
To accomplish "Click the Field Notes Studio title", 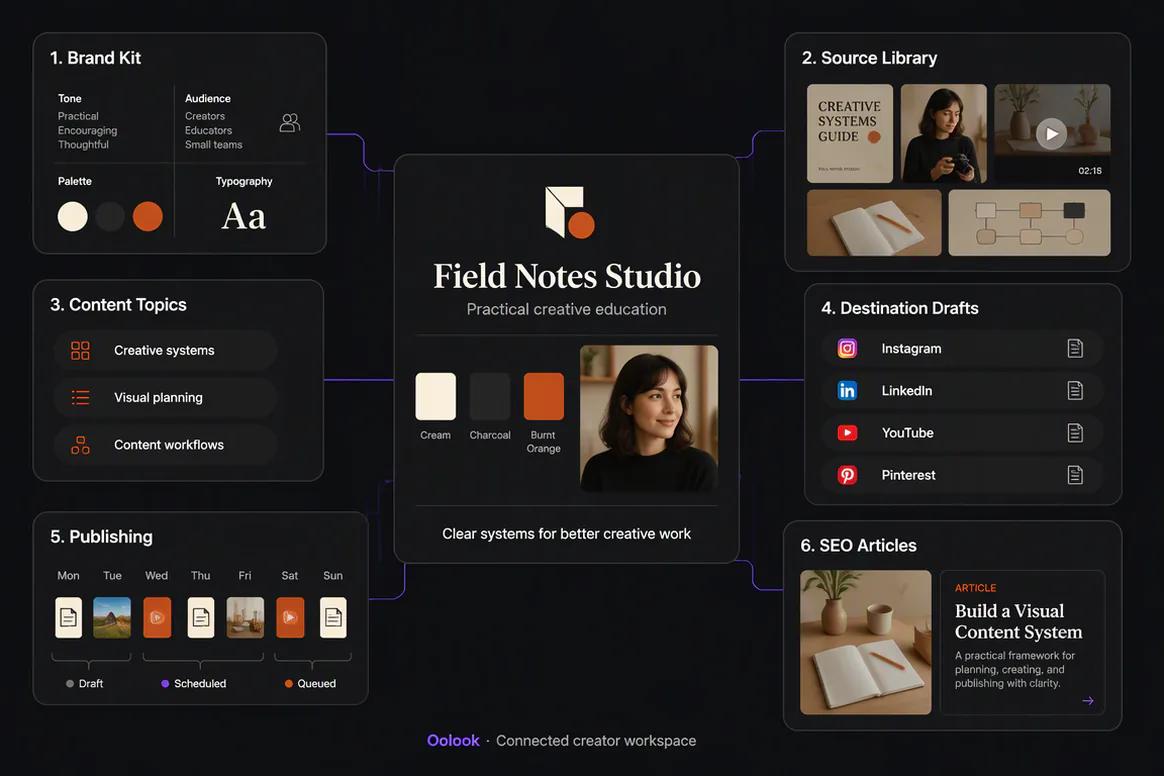I will pos(567,276).
